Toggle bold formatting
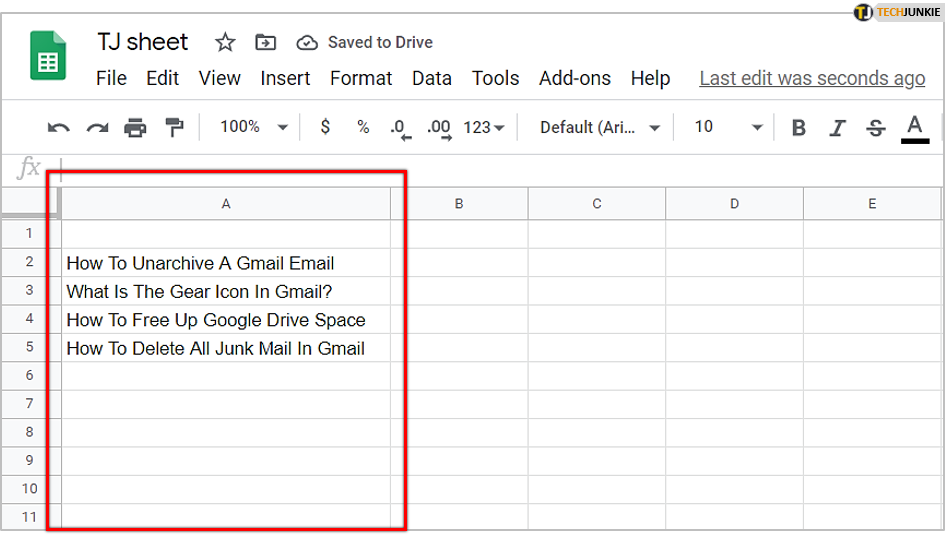 tap(799, 128)
